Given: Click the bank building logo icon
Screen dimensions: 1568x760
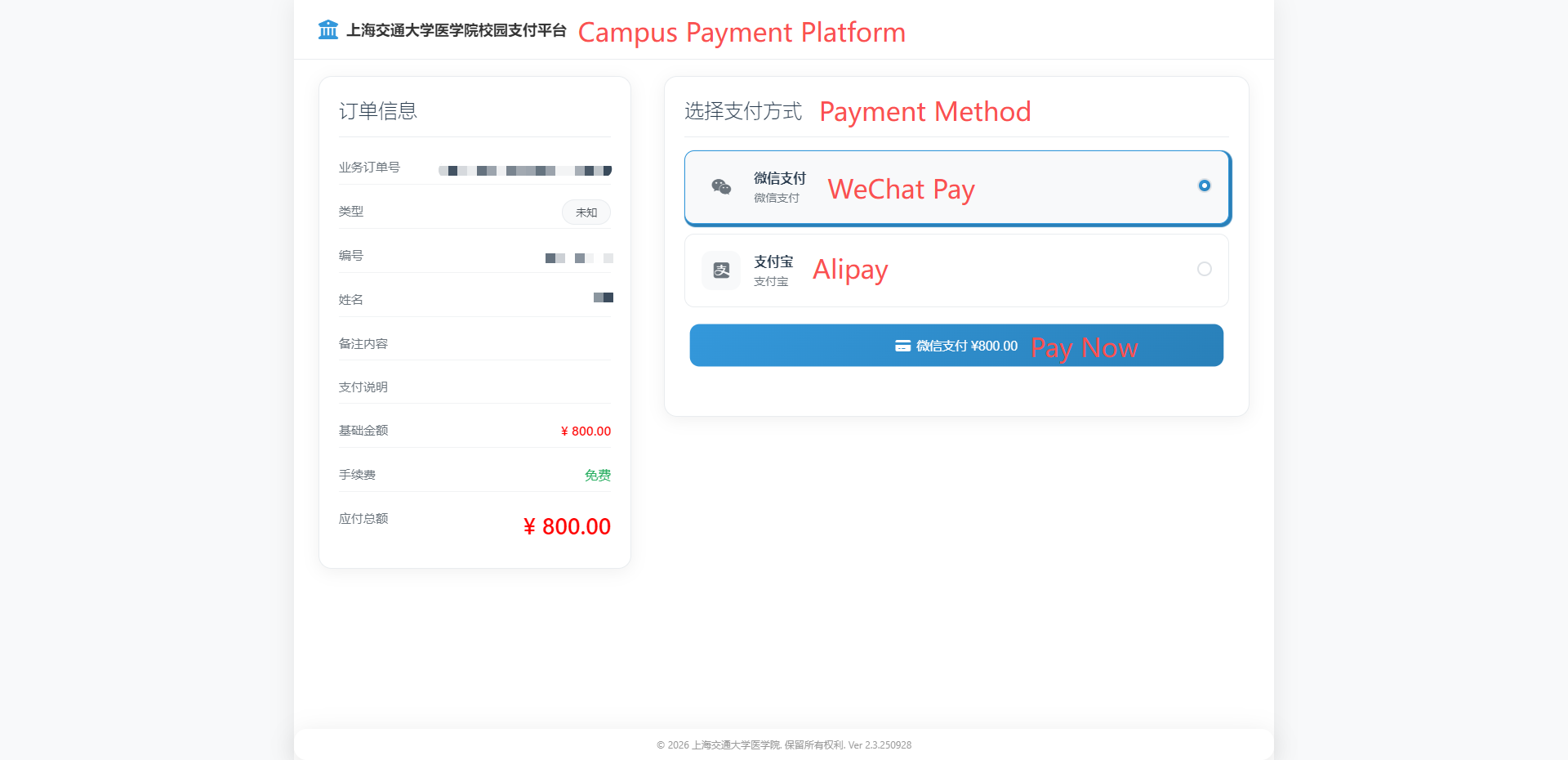Looking at the screenshot, I should 327,30.
